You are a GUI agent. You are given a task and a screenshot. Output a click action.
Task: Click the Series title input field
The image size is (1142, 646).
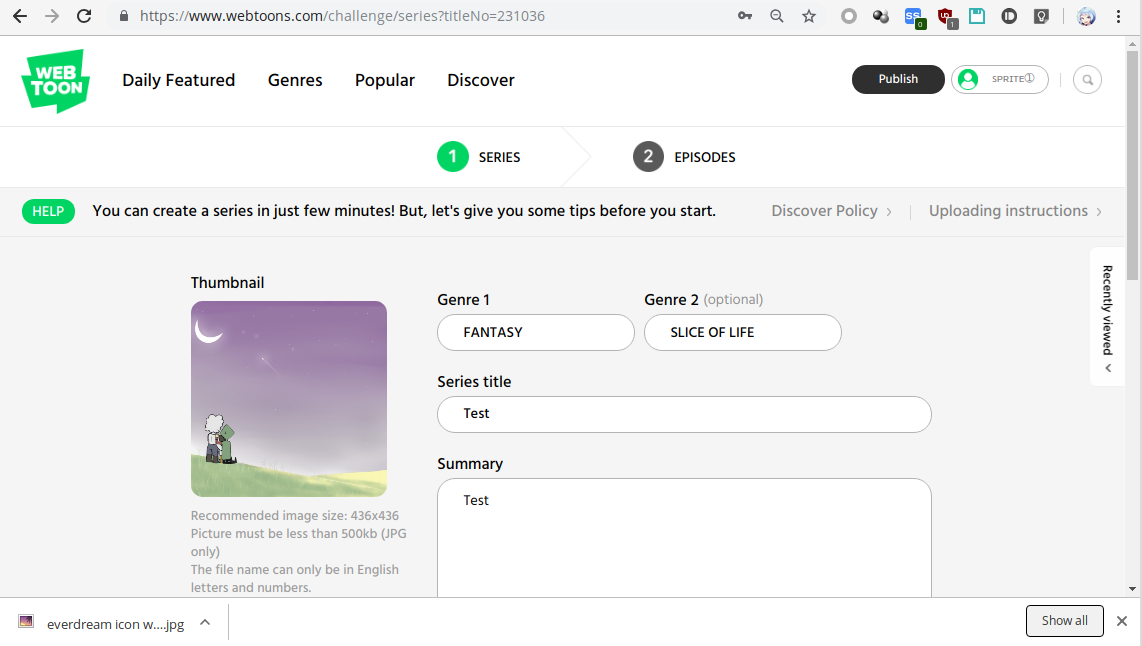point(684,414)
